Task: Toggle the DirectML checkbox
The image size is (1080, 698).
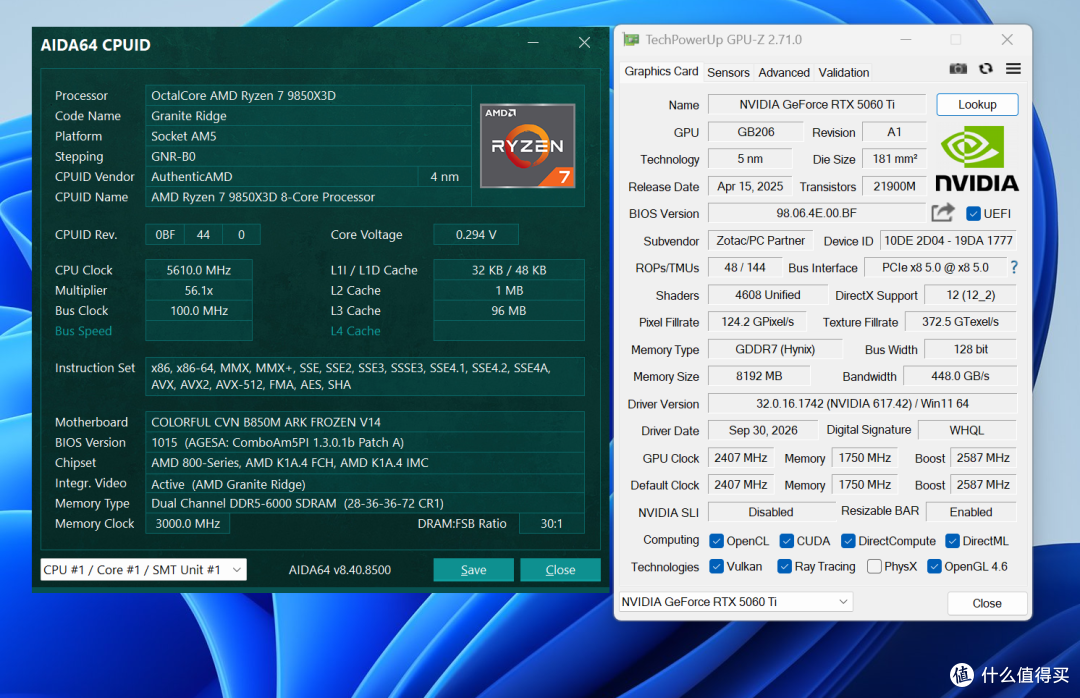Action: coord(953,541)
